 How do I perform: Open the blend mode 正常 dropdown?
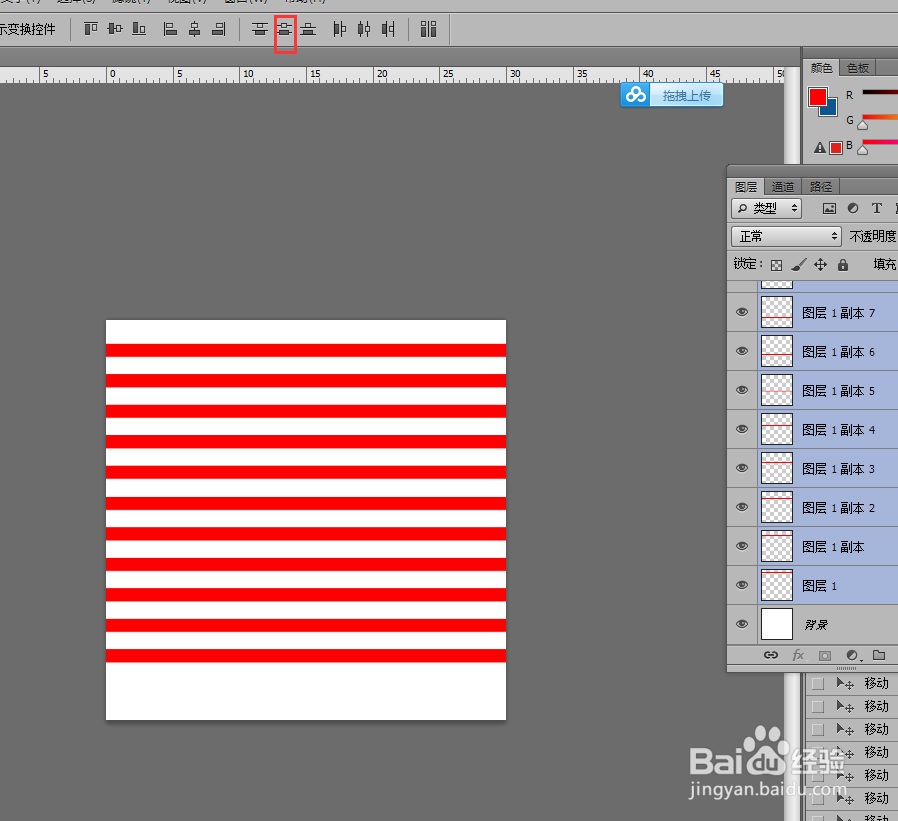(x=786, y=236)
